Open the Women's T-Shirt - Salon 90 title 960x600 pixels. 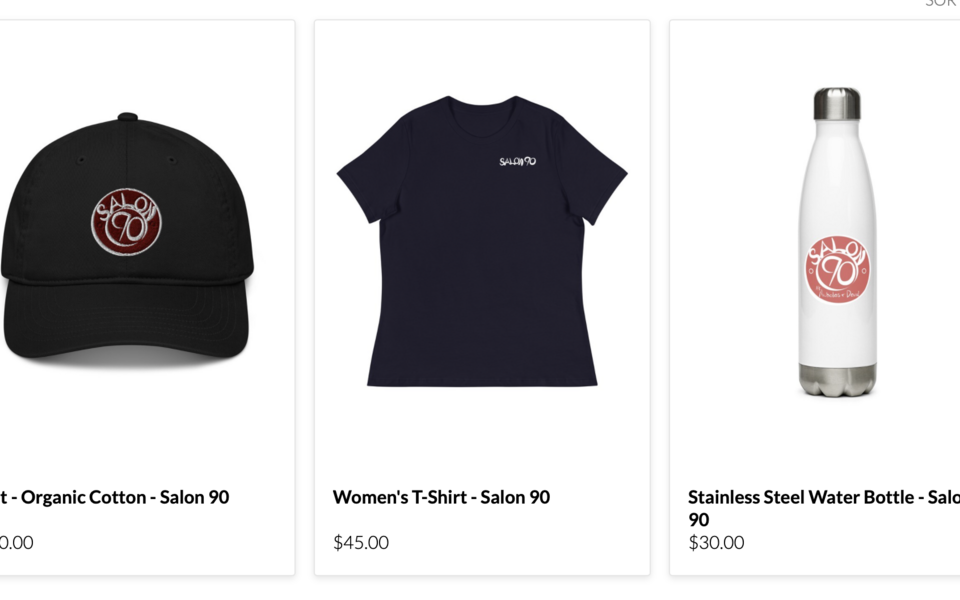coord(441,497)
